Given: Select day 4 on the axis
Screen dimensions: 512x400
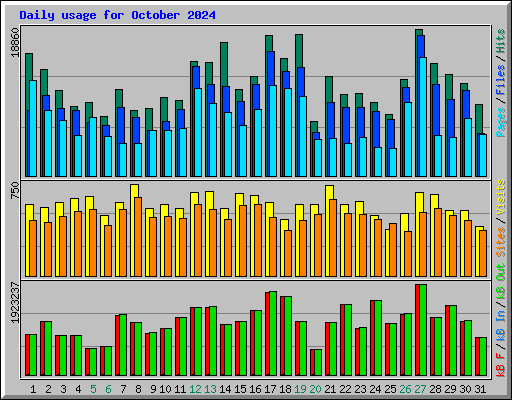Looking at the screenshot, I should 78,389.
